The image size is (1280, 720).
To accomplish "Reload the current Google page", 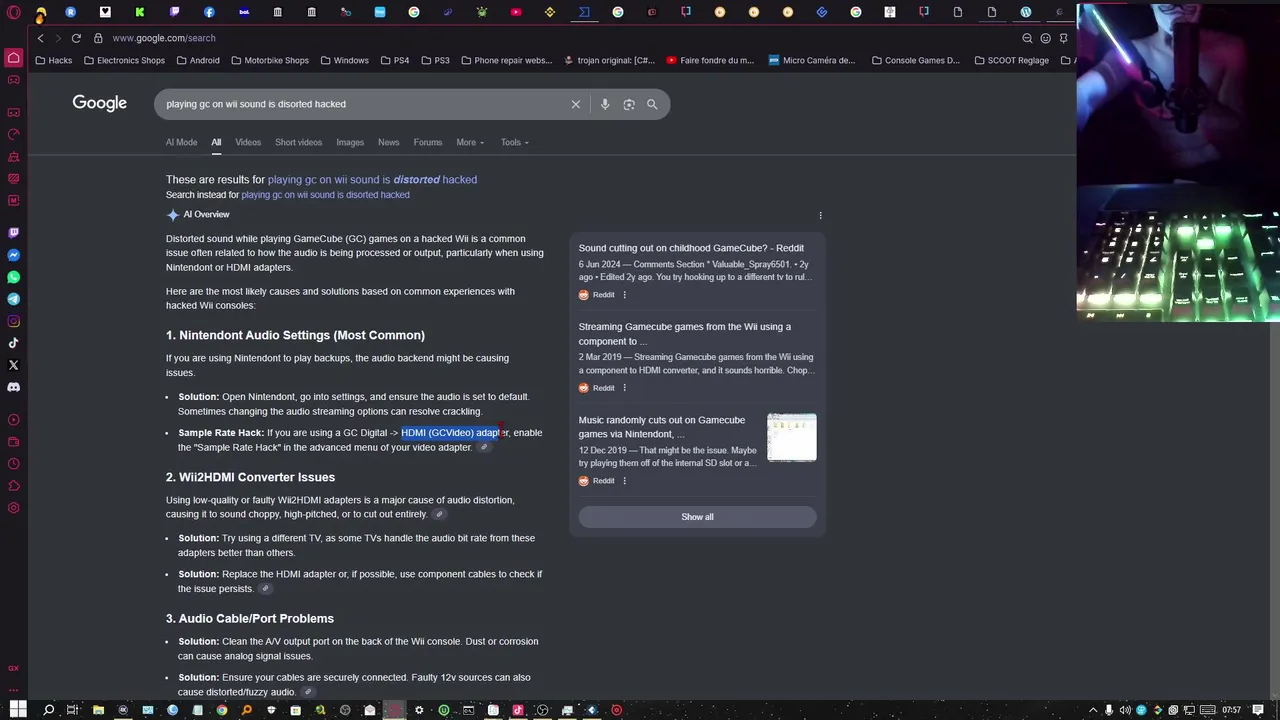I will tap(76, 38).
